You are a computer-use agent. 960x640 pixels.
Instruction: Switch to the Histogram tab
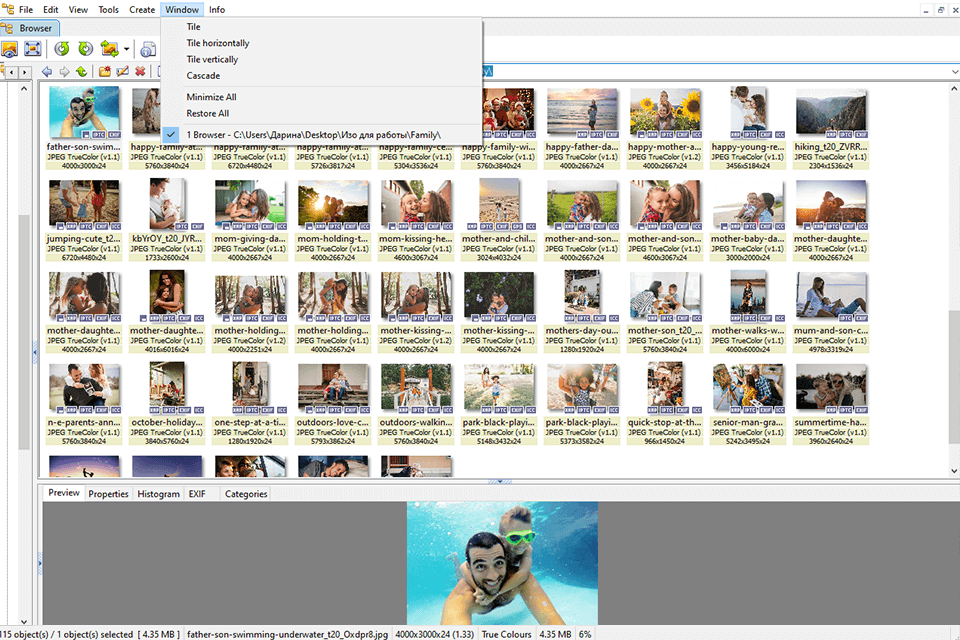click(158, 494)
